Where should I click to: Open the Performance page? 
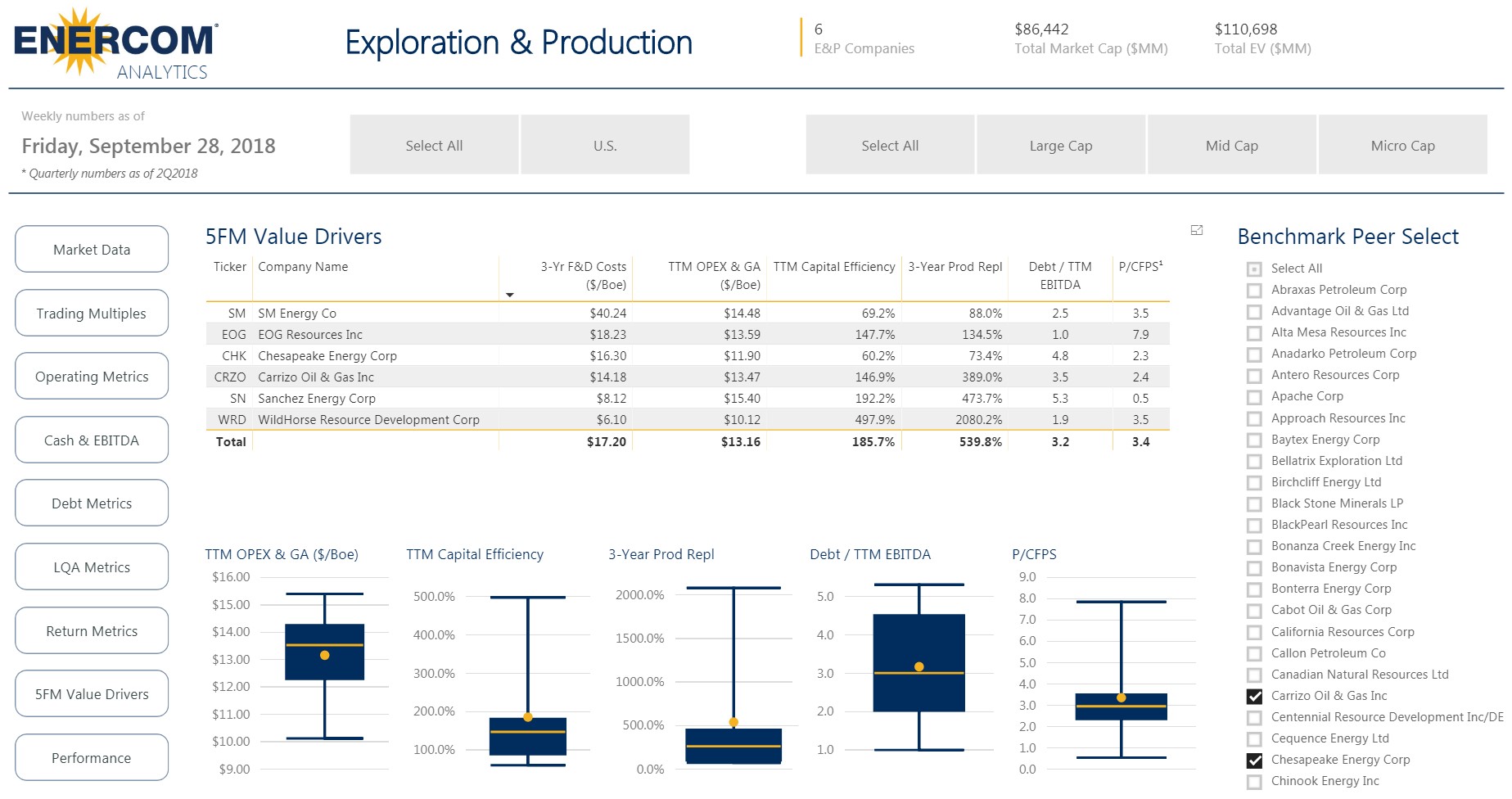[92, 758]
